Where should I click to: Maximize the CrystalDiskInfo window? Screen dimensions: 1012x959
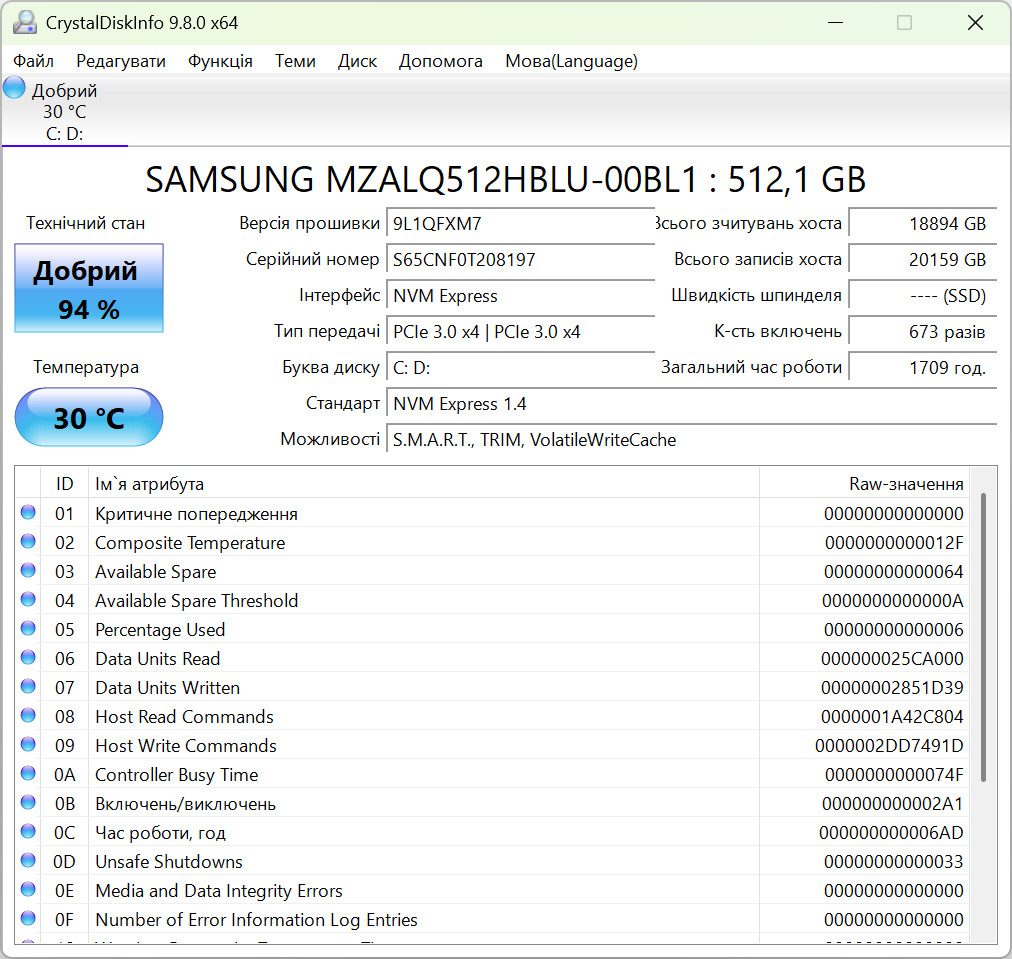[904, 23]
